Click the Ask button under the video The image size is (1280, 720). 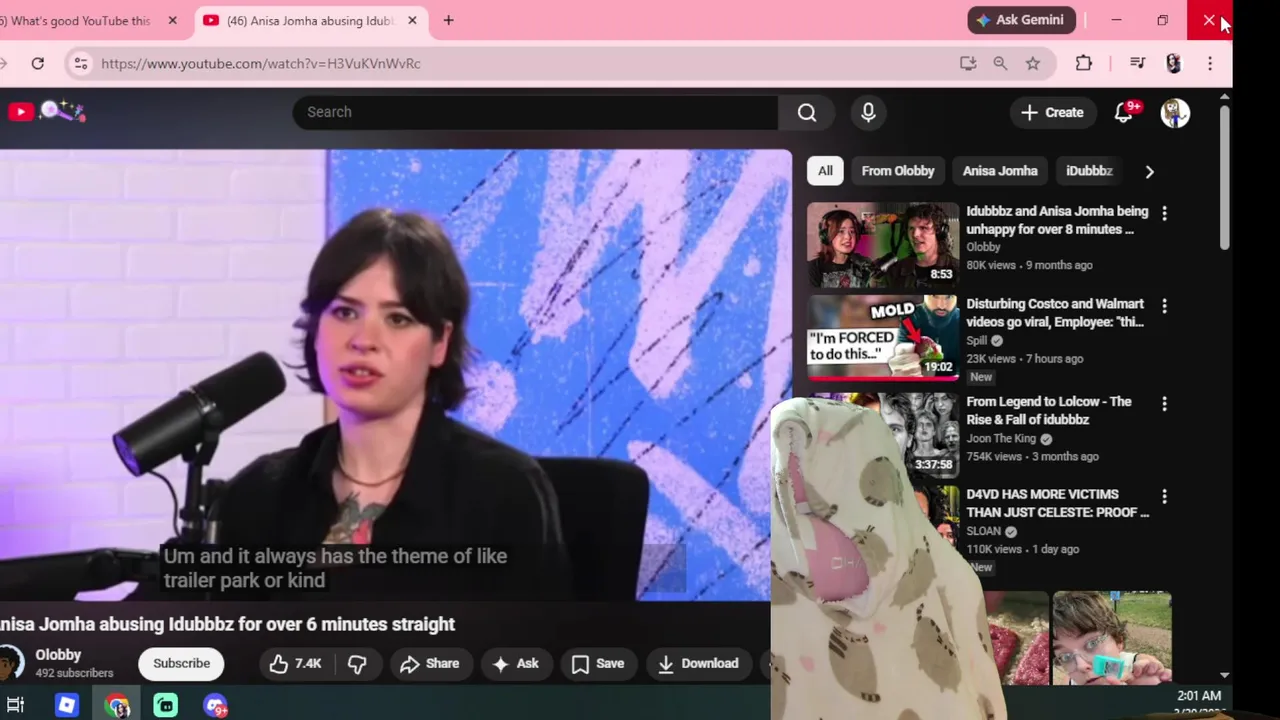[x=515, y=663]
